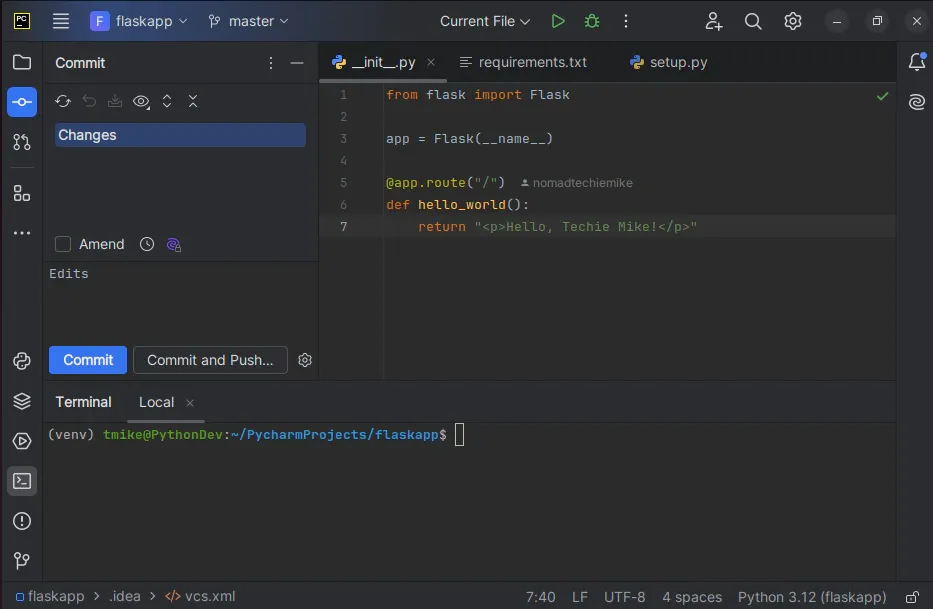This screenshot has width=933, height=609.
Task: Refresh the changes list
Action: coord(63,101)
